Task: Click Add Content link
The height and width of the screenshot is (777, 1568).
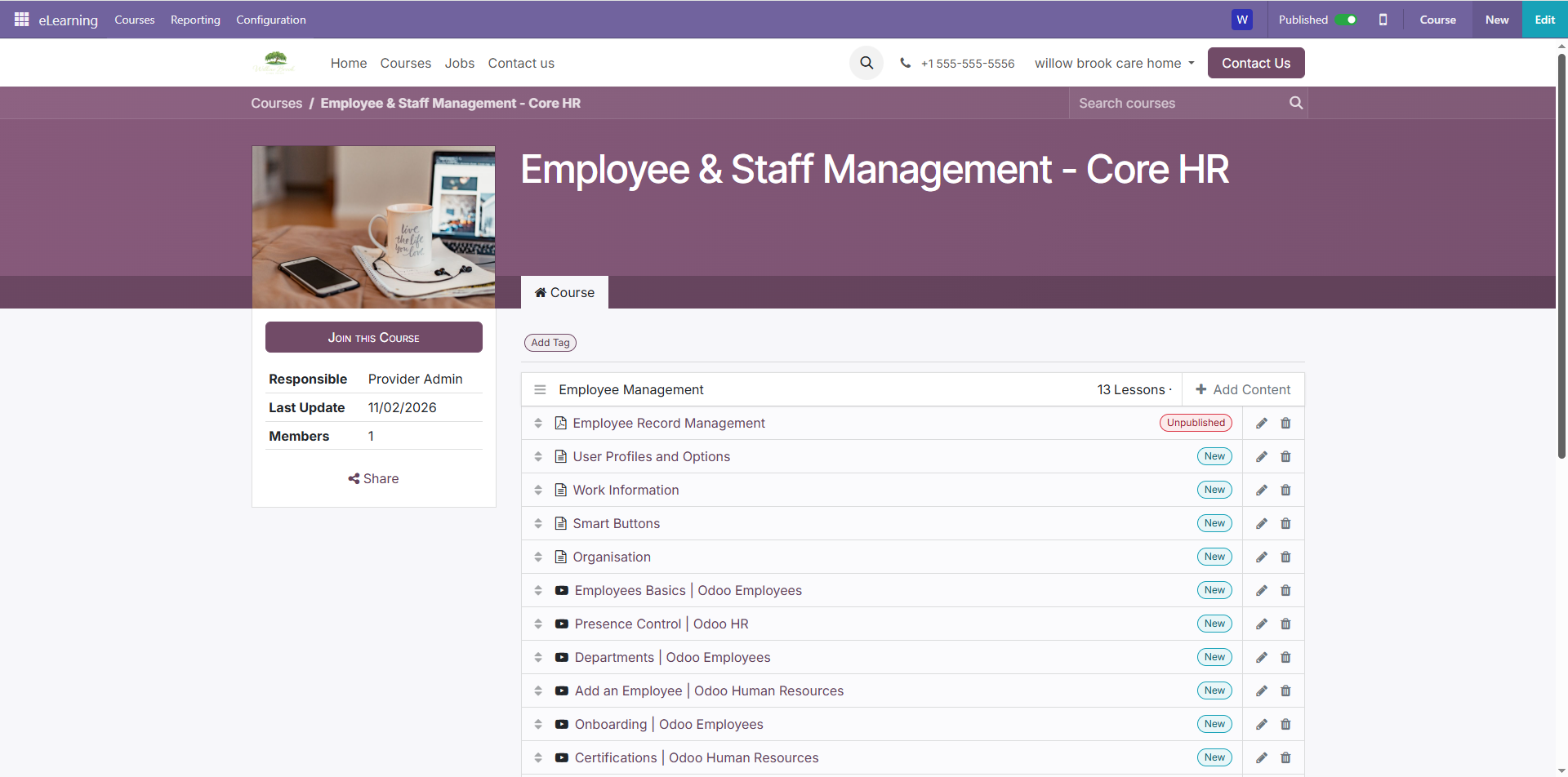Action: [1243, 390]
